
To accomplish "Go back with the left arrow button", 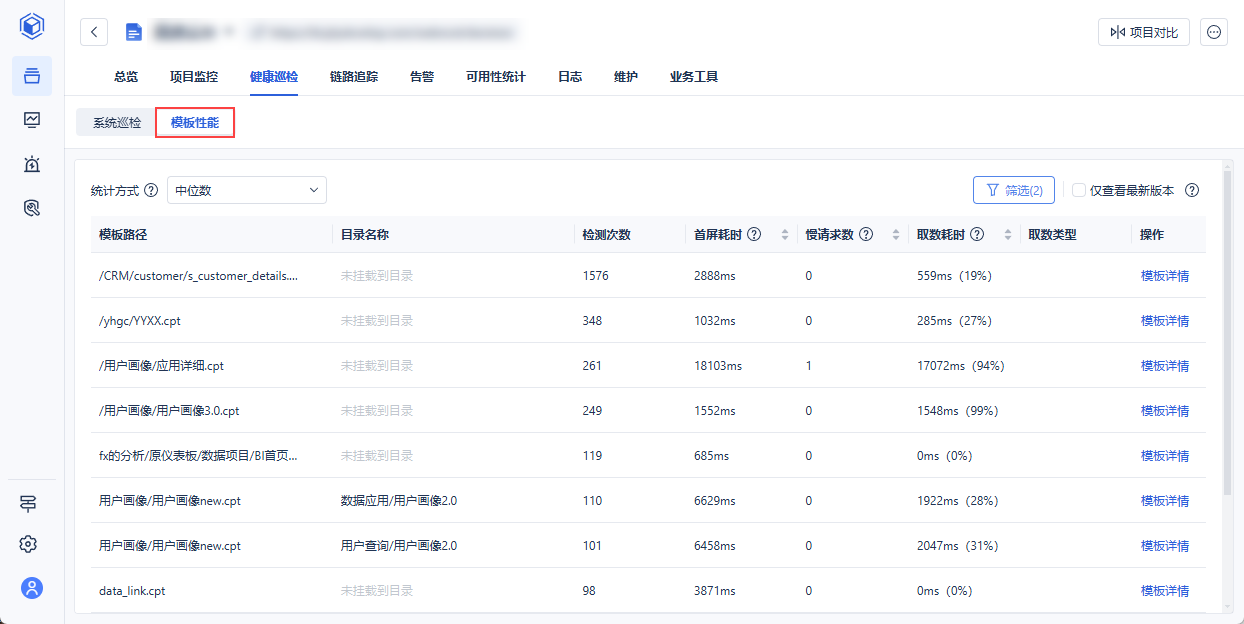I will click(94, 32).
